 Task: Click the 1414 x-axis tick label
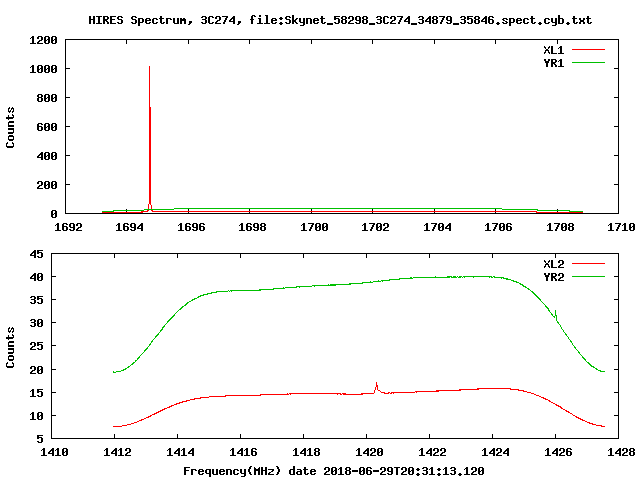180,452
